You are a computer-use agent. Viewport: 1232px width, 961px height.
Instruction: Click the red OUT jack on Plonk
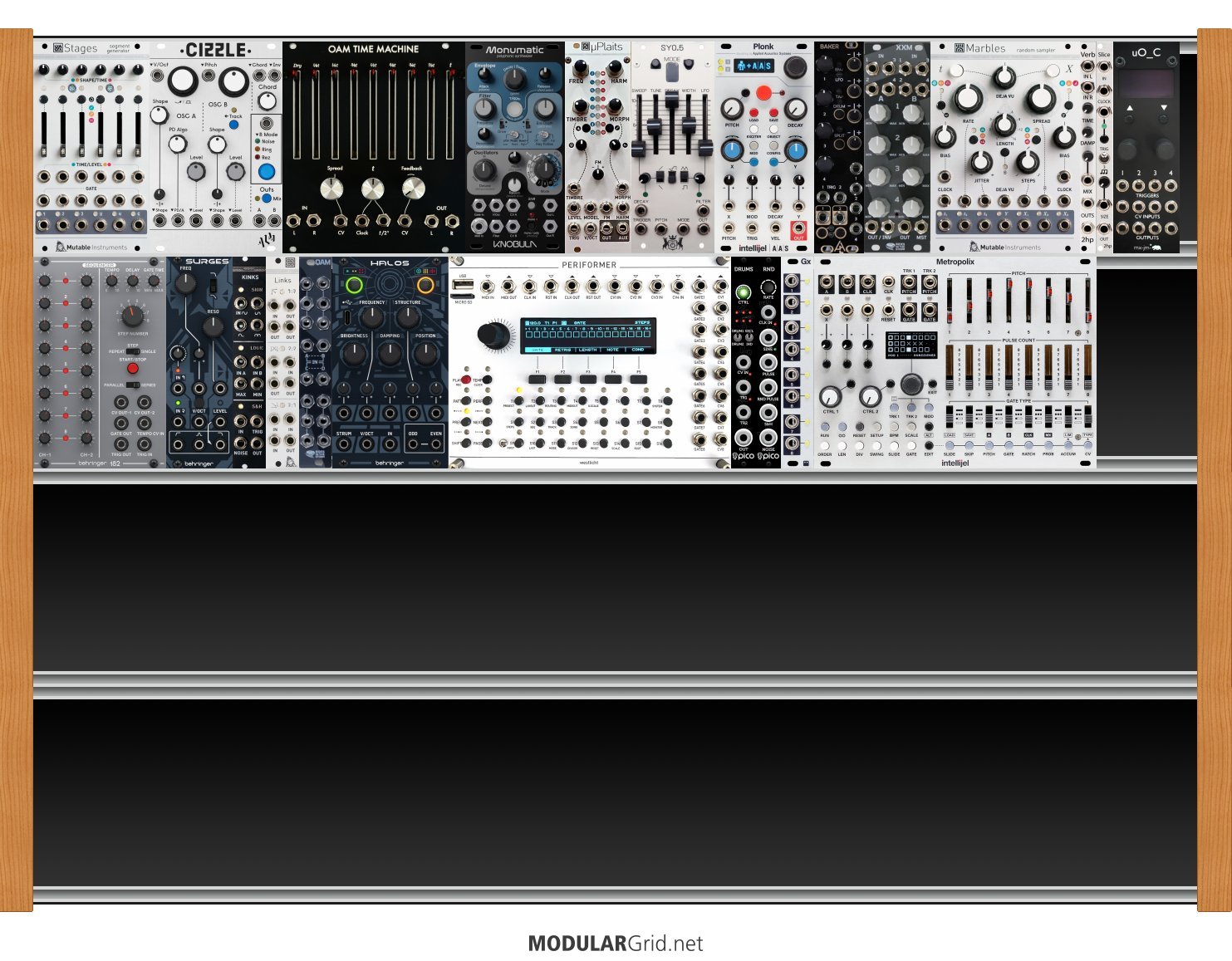798,227
